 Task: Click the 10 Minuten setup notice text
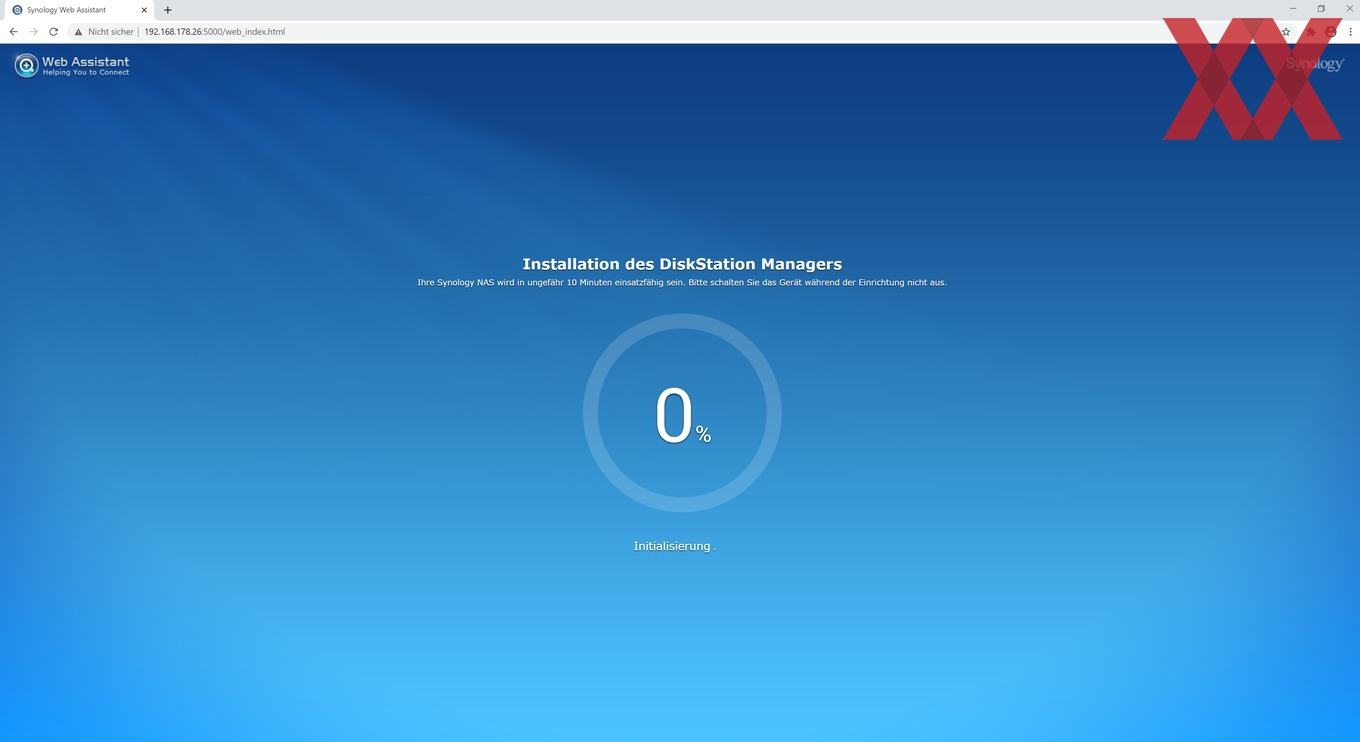pyautogui.click(x=682, y=283)
